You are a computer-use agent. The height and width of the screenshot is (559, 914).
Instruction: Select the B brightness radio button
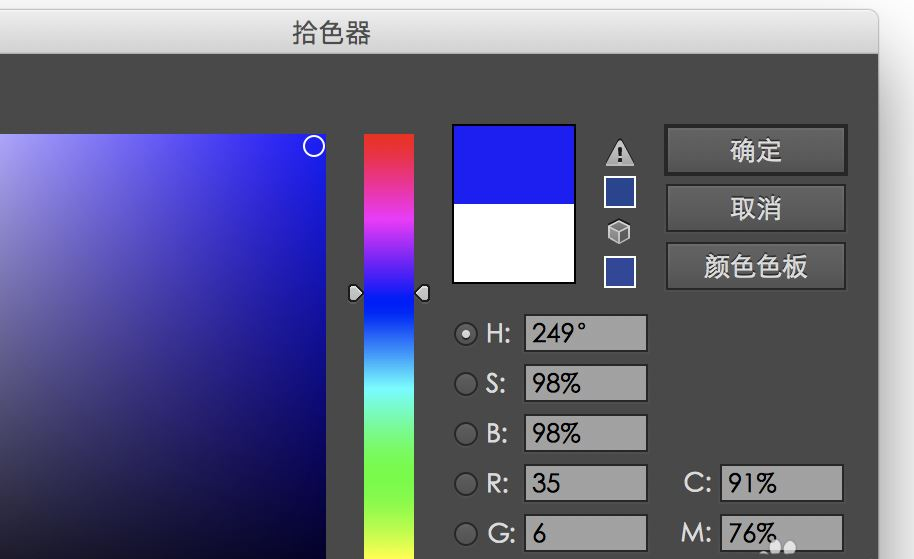pyautogui.click(x=466, y=434)
